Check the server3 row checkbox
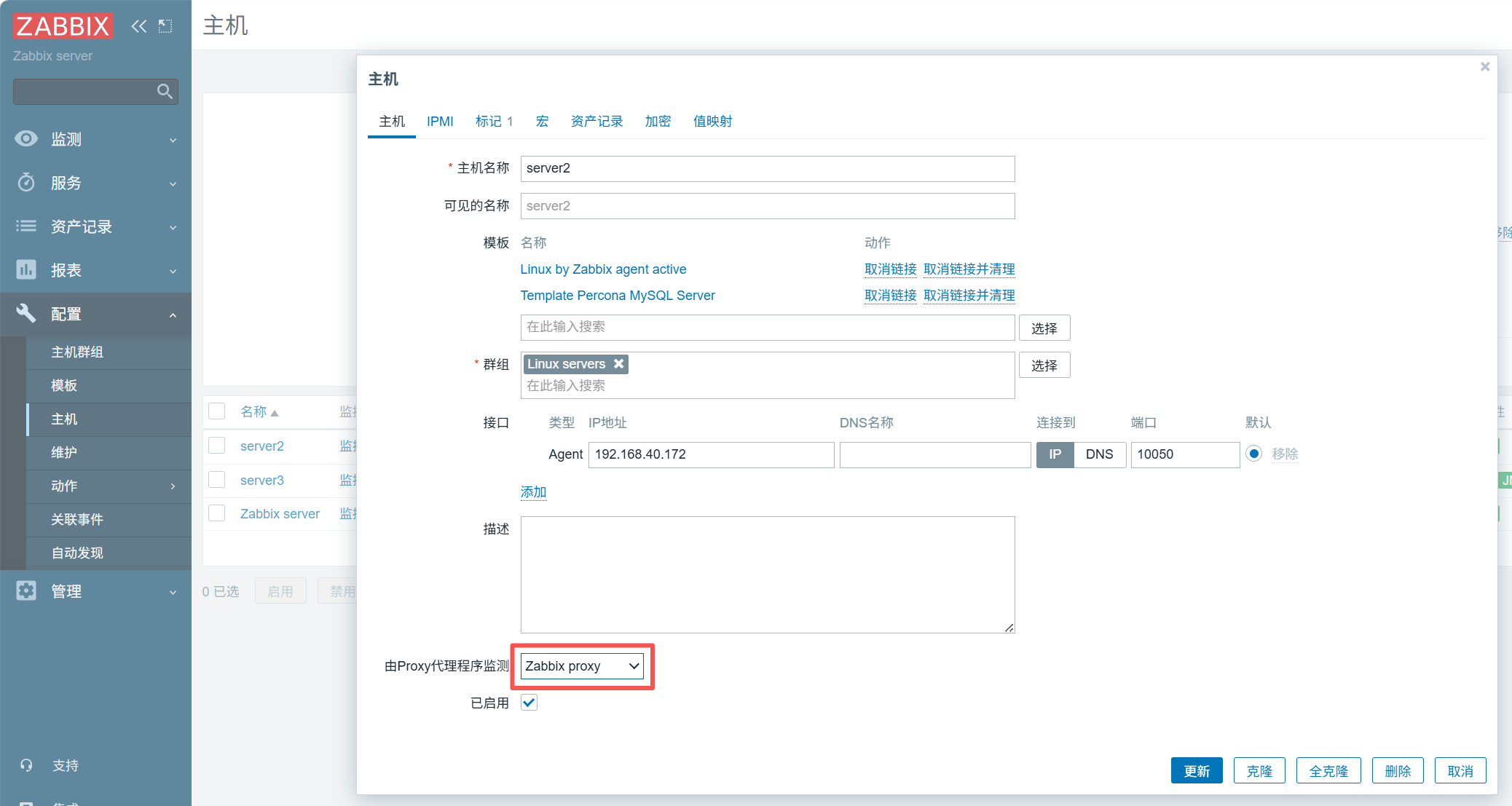 tap(217, 480)
